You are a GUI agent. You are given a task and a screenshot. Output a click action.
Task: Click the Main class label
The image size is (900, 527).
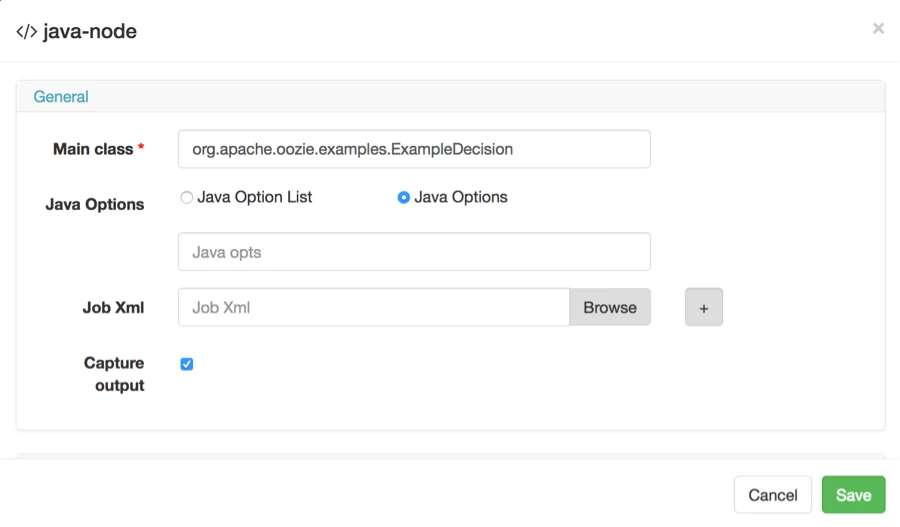[93, 149]
